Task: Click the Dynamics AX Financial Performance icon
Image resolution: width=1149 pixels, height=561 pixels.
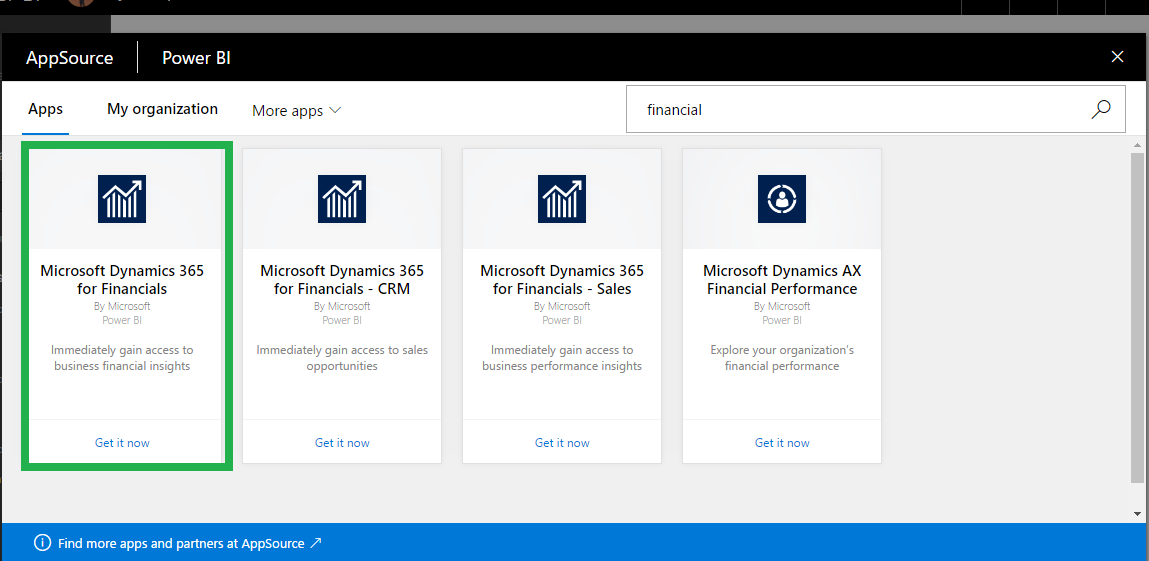Action: pos(782,198)
